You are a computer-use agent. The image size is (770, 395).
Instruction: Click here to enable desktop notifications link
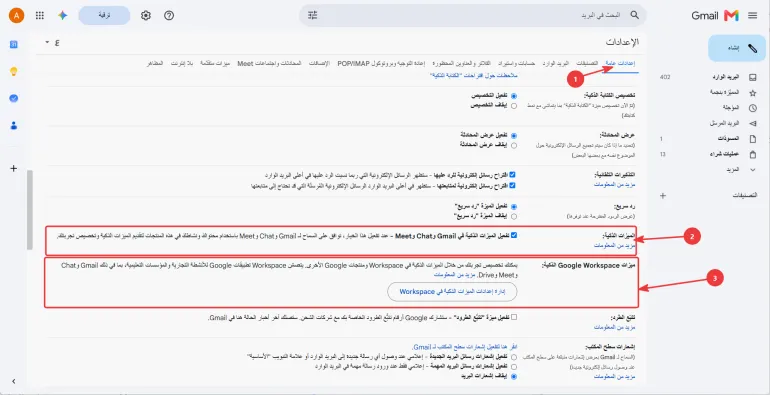click(465, 347)
